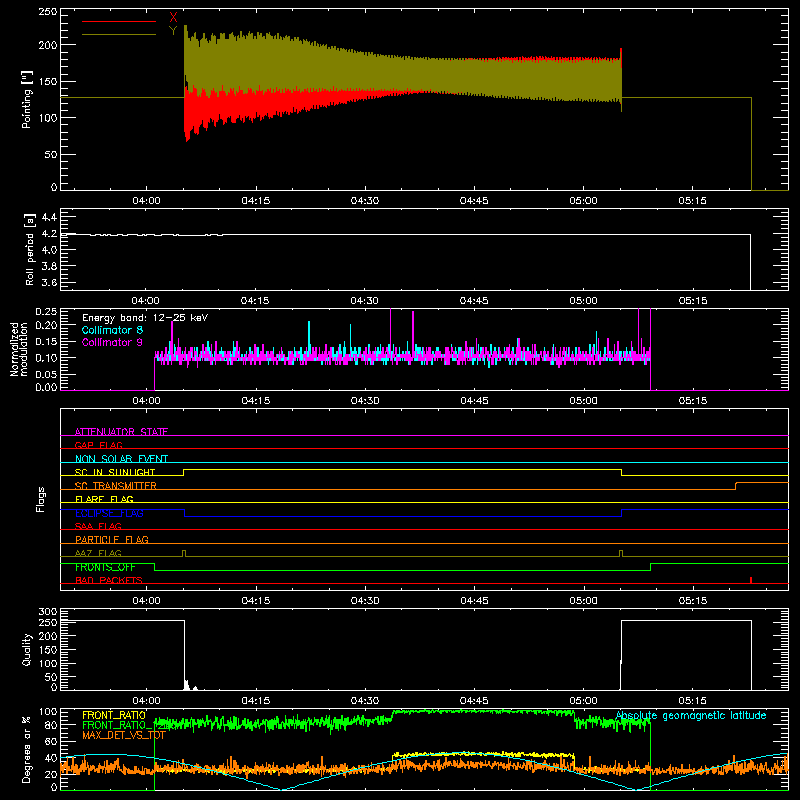
Task: Click the FRONTS_OFF flag label
Action: [105, 567]
